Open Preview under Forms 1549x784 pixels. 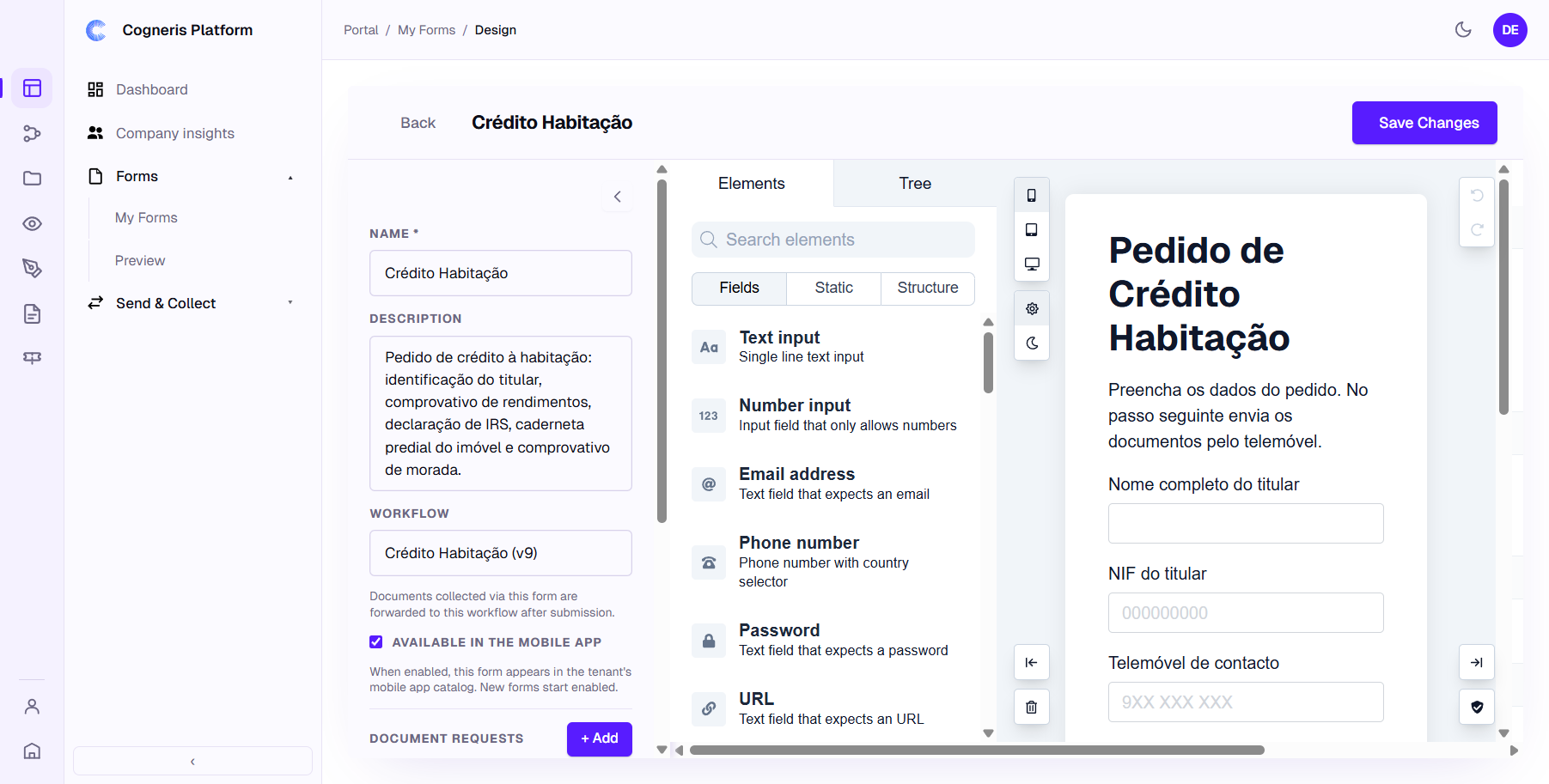tap(140, 261)
